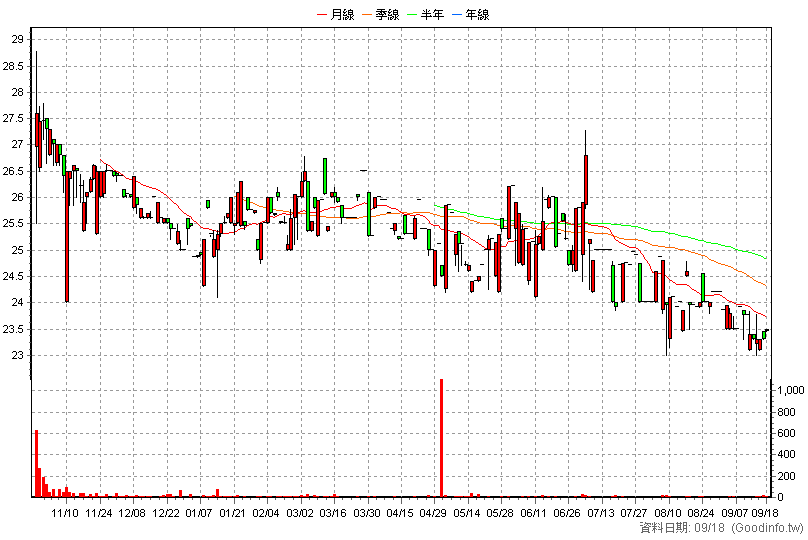The image size is (808, 540).
Task: Click the 01/21 date label
Action: point(232,513)
